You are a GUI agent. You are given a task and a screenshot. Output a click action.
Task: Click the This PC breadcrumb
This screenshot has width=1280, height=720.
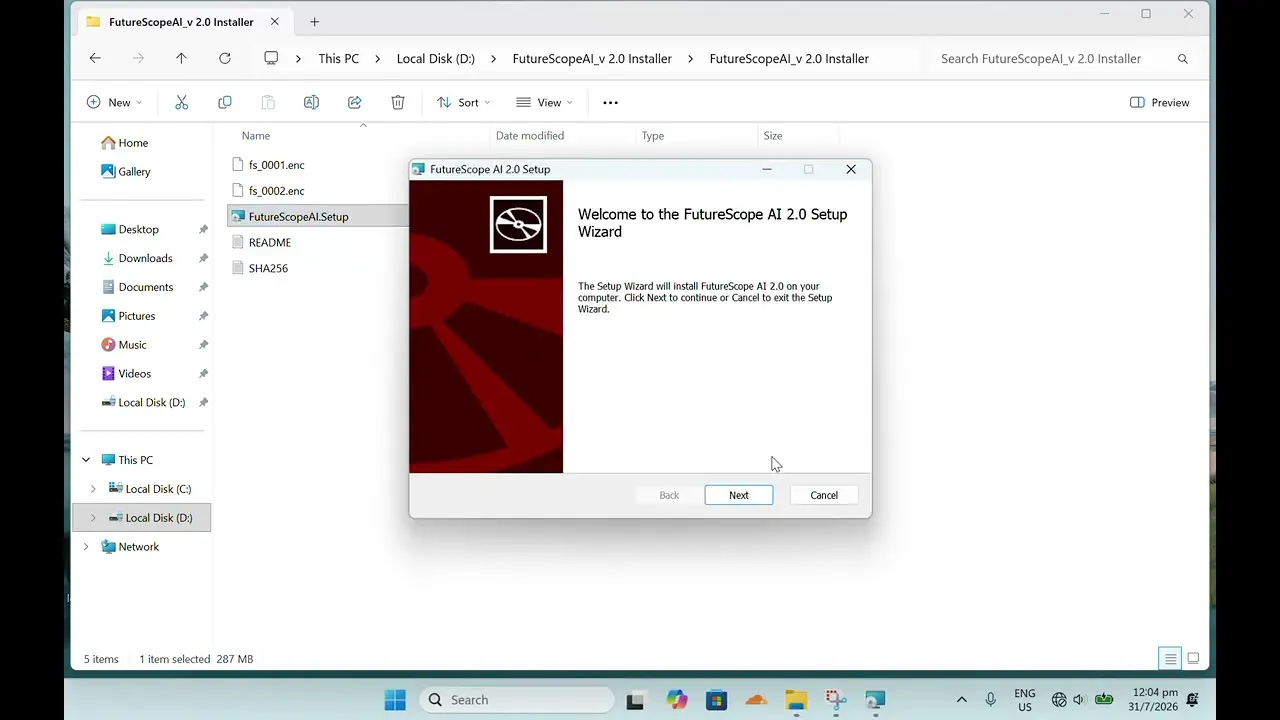(x=338, y=58)
